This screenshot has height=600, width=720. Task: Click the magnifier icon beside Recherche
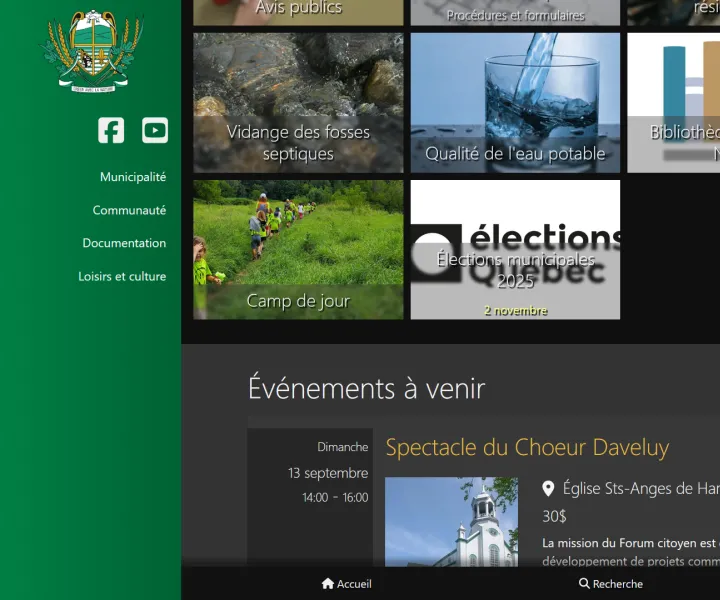tap(584, 583)
